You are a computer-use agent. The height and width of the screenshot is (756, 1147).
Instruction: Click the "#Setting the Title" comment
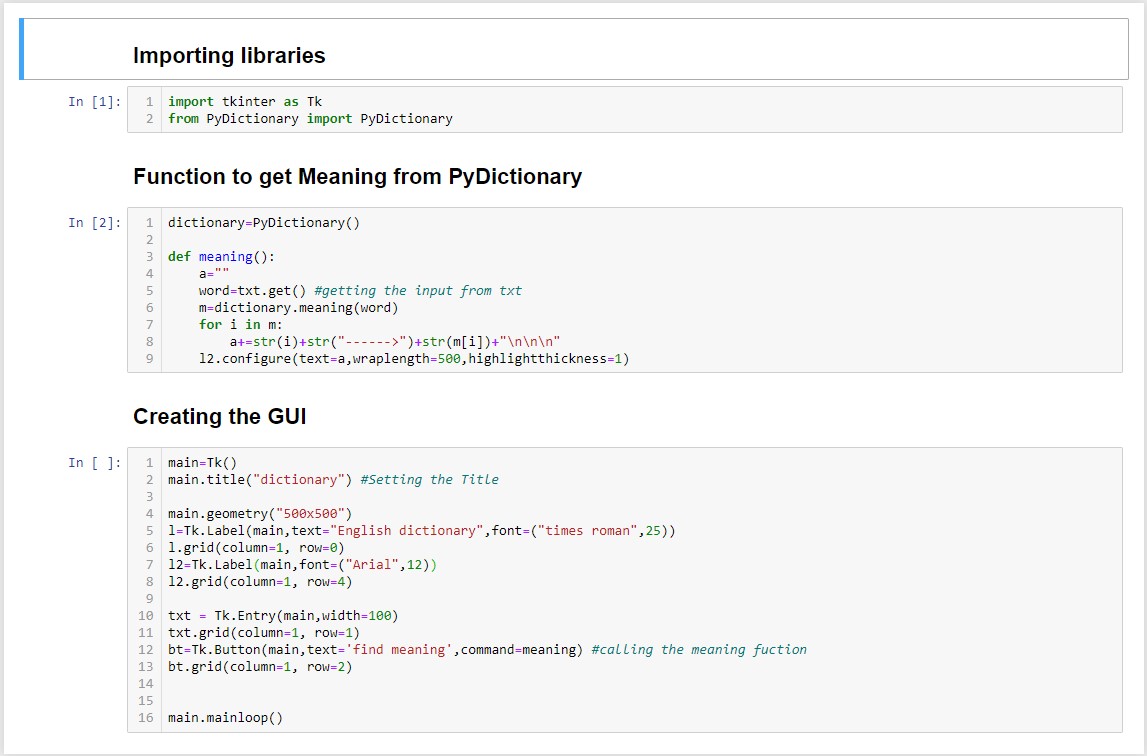click(x=429, y=480)
